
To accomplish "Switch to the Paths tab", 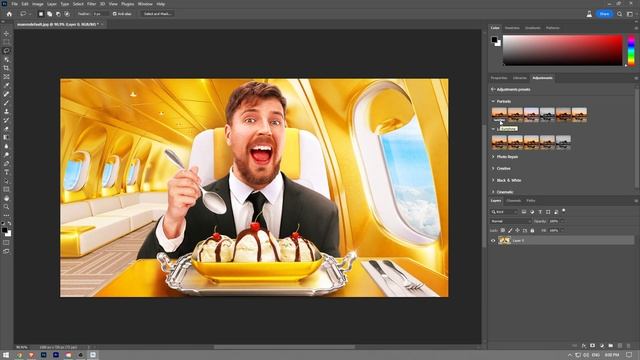I will click(x=531, y=201).
